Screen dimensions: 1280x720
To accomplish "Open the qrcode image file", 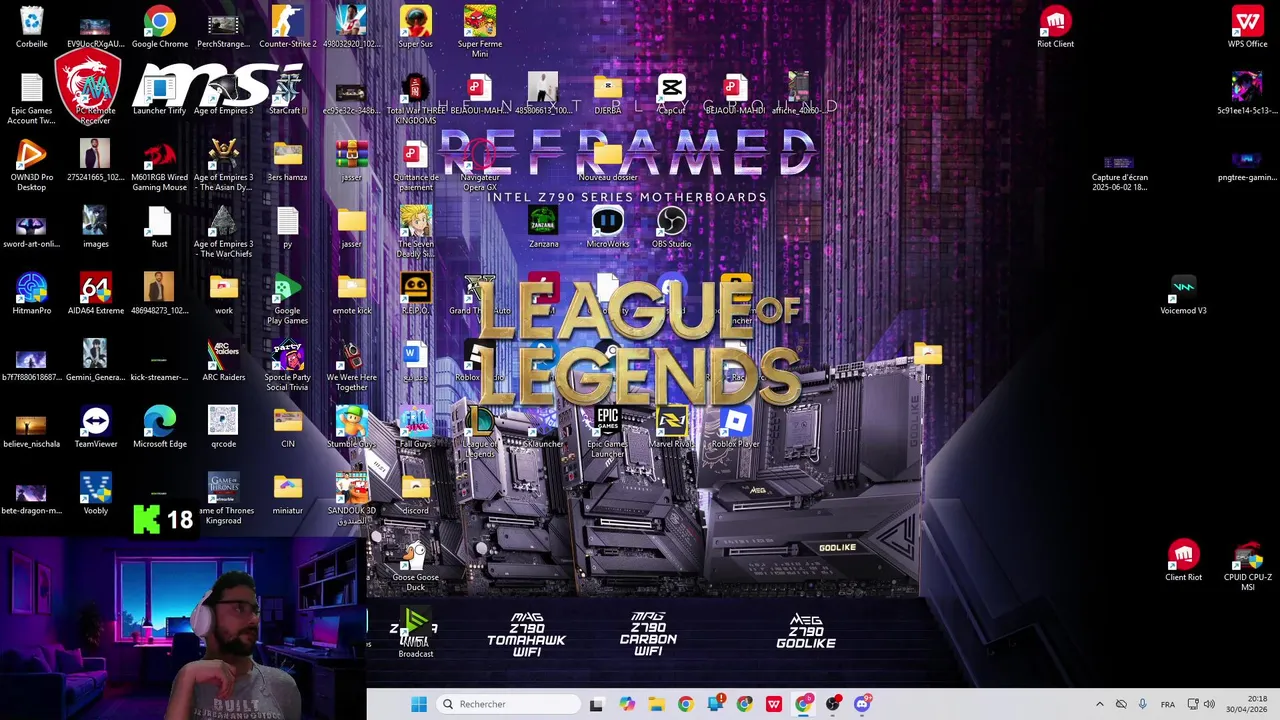I will click(224, 428).
